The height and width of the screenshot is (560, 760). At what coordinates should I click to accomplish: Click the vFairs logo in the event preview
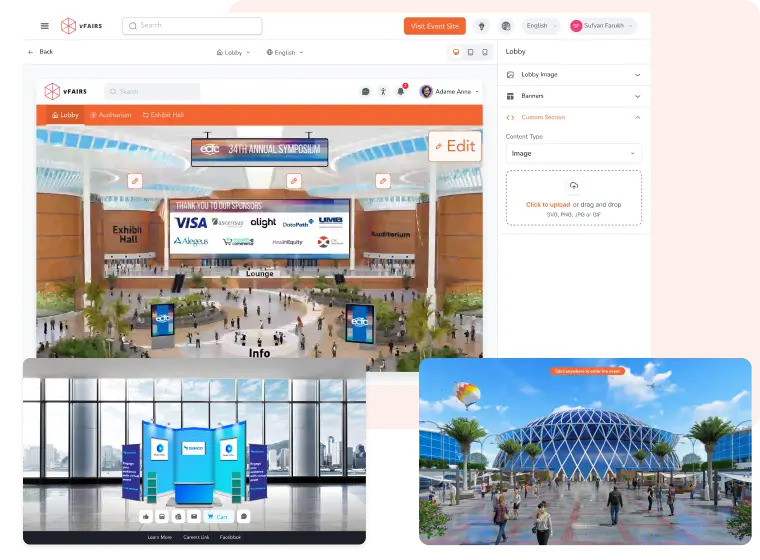pos(65,91)
